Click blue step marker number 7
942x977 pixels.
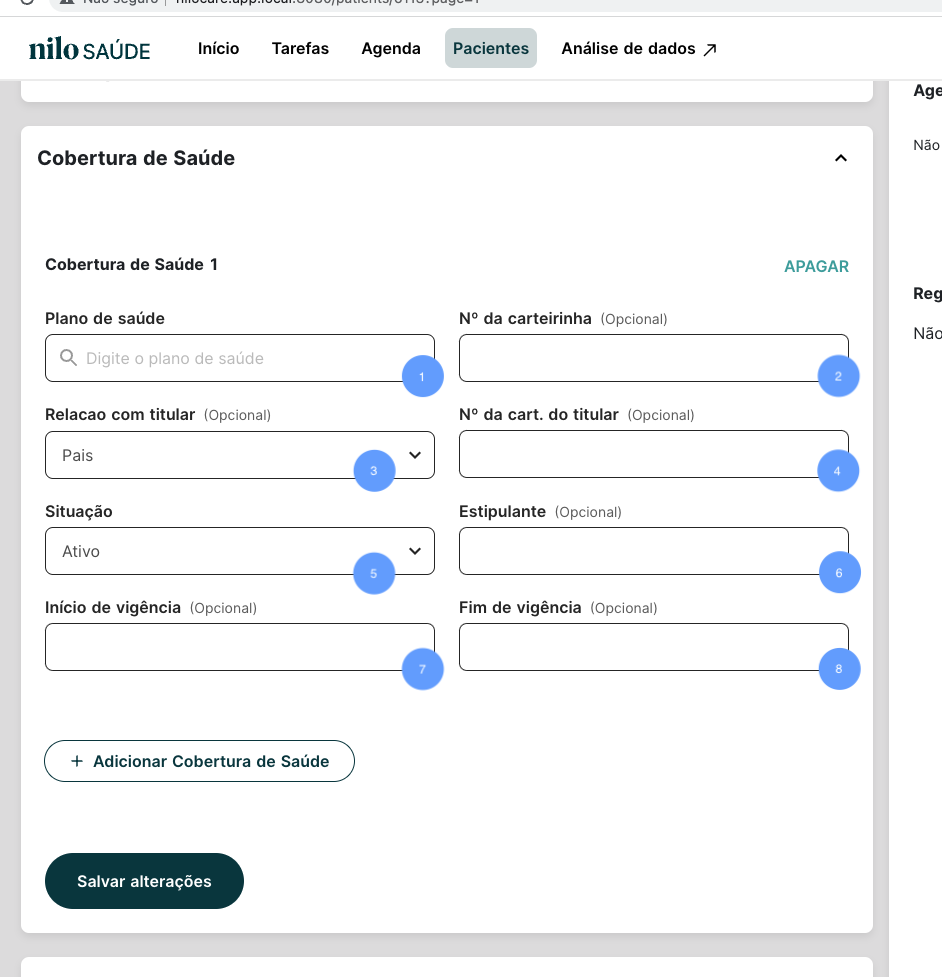tap(422, 669)
